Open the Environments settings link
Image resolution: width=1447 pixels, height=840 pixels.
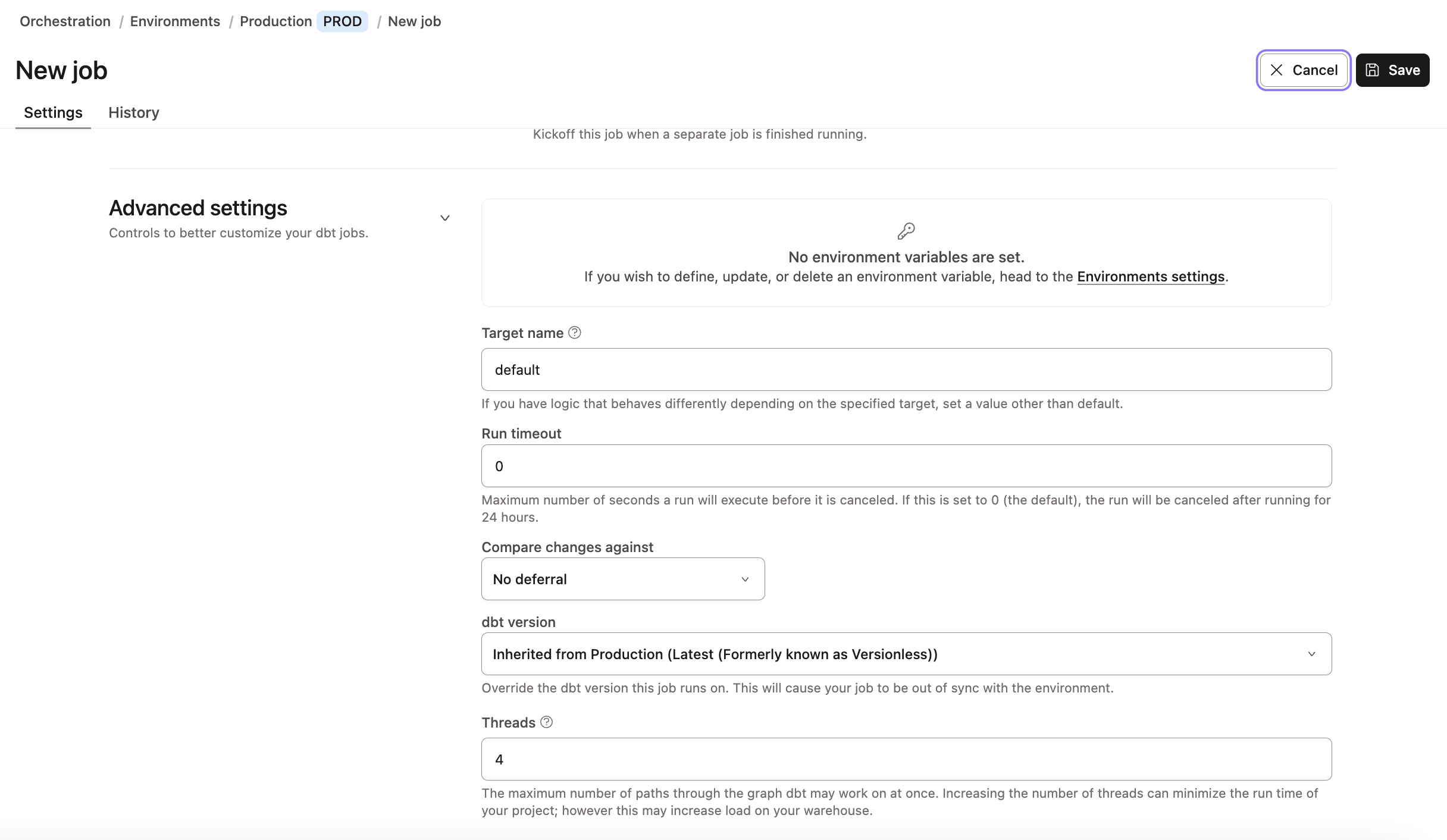(x=1151, y=276)
